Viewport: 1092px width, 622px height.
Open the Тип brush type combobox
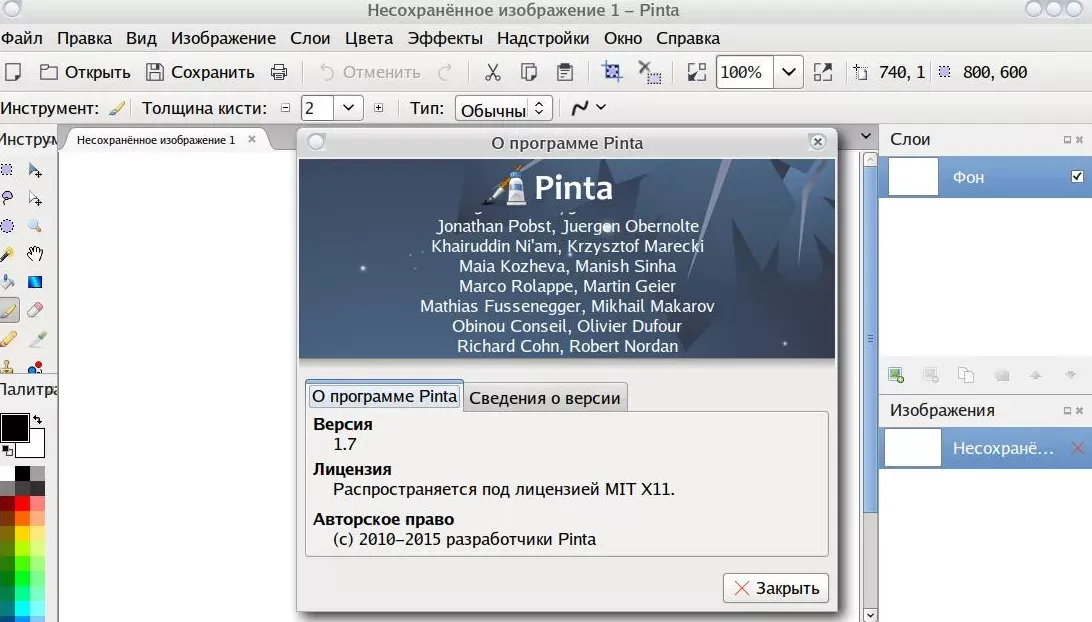[x=504, y=109]
